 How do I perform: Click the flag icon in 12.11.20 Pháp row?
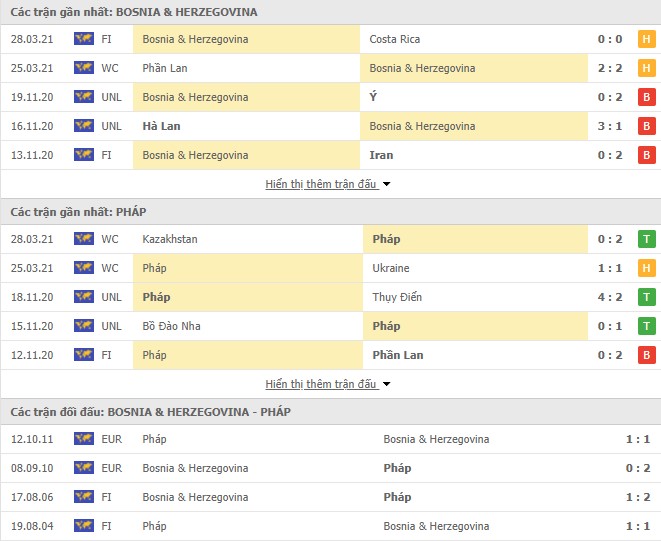point(84,355)
